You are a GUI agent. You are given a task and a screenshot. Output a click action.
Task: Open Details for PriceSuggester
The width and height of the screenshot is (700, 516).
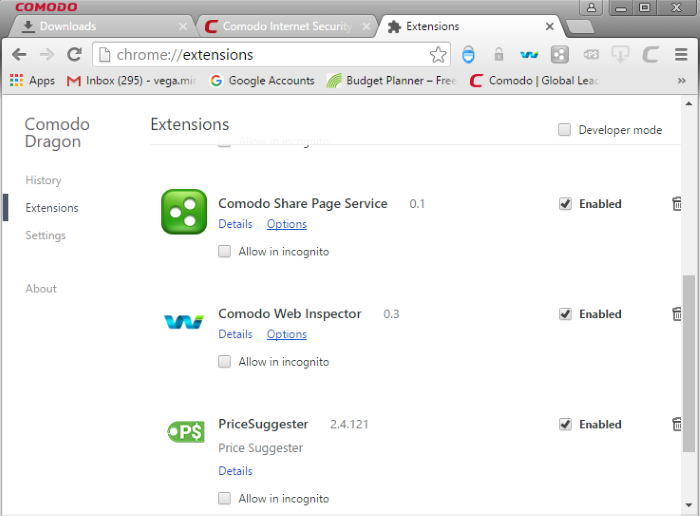tap(235, 470)
